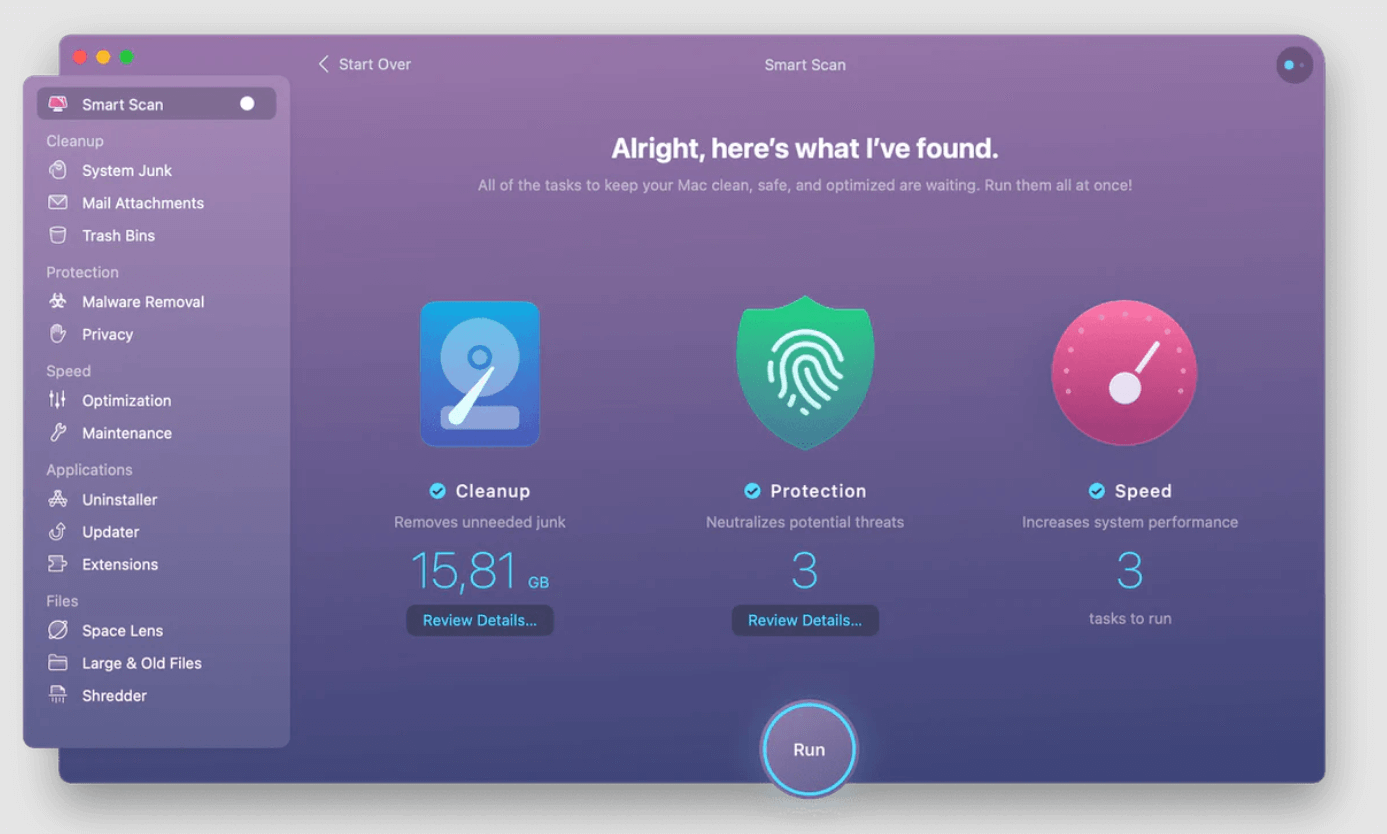Click the Large & Old Files folder icon
This screenshot has height=834, width=1387.
58,663
